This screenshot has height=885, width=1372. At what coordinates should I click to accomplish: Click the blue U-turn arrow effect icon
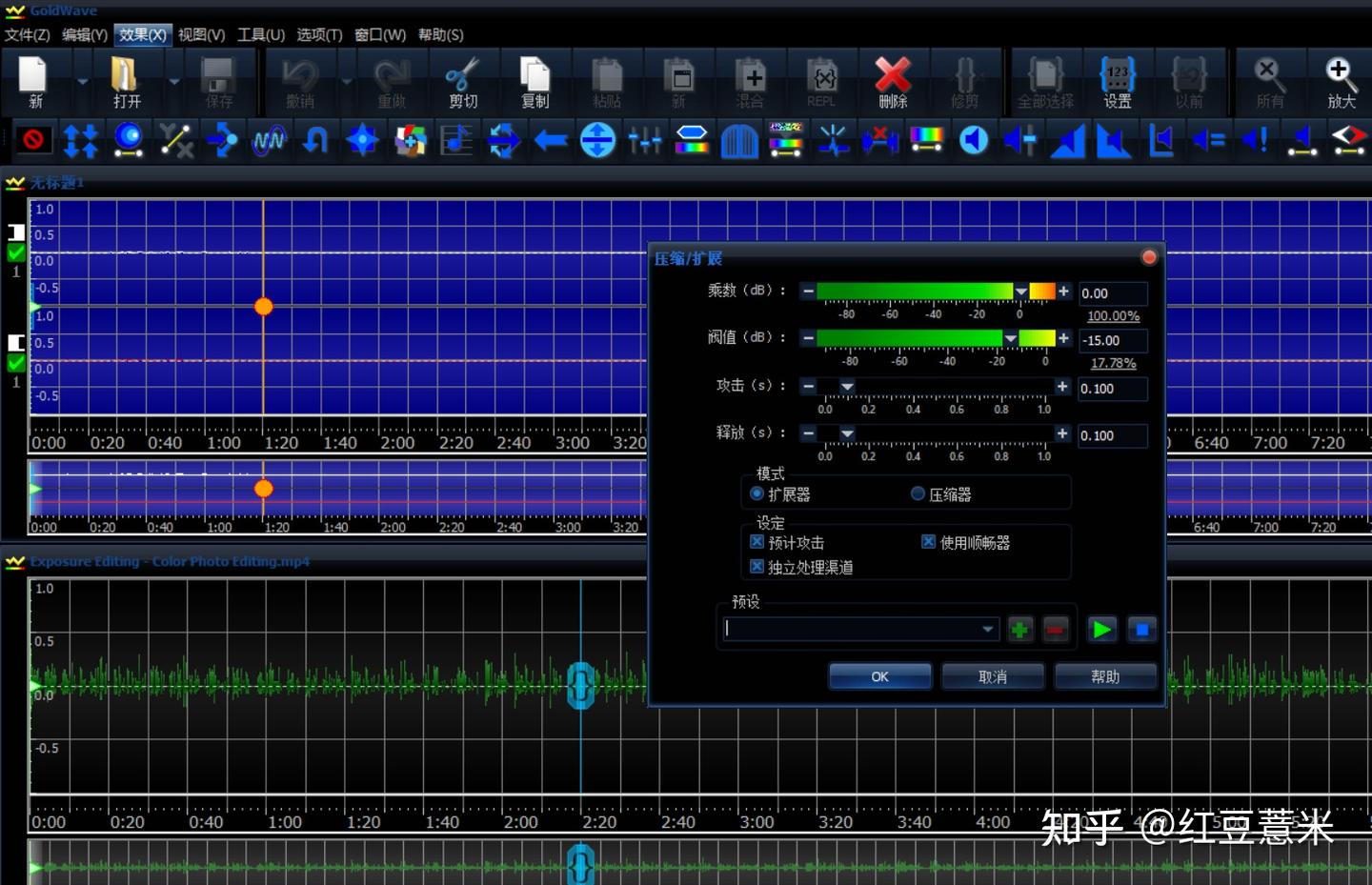[x=315, y=141]
